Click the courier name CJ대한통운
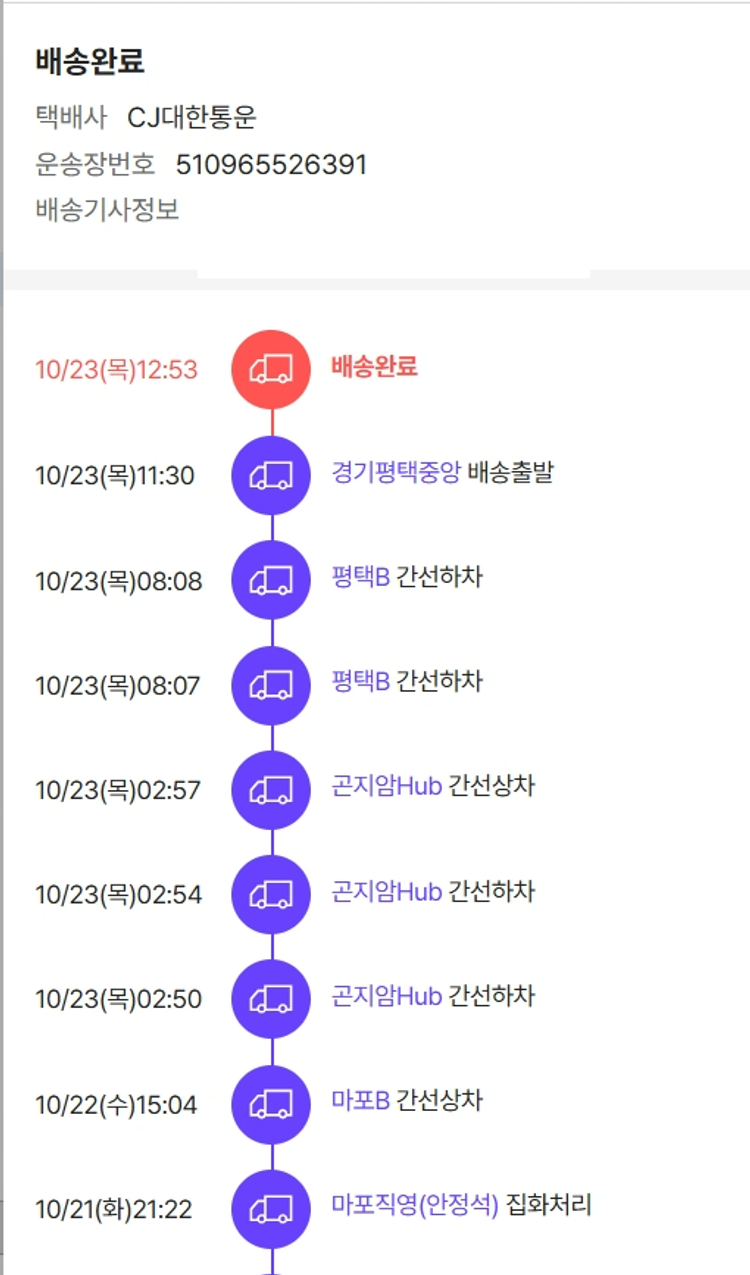This screenshot has height=1275, width=750. (192, 118)
